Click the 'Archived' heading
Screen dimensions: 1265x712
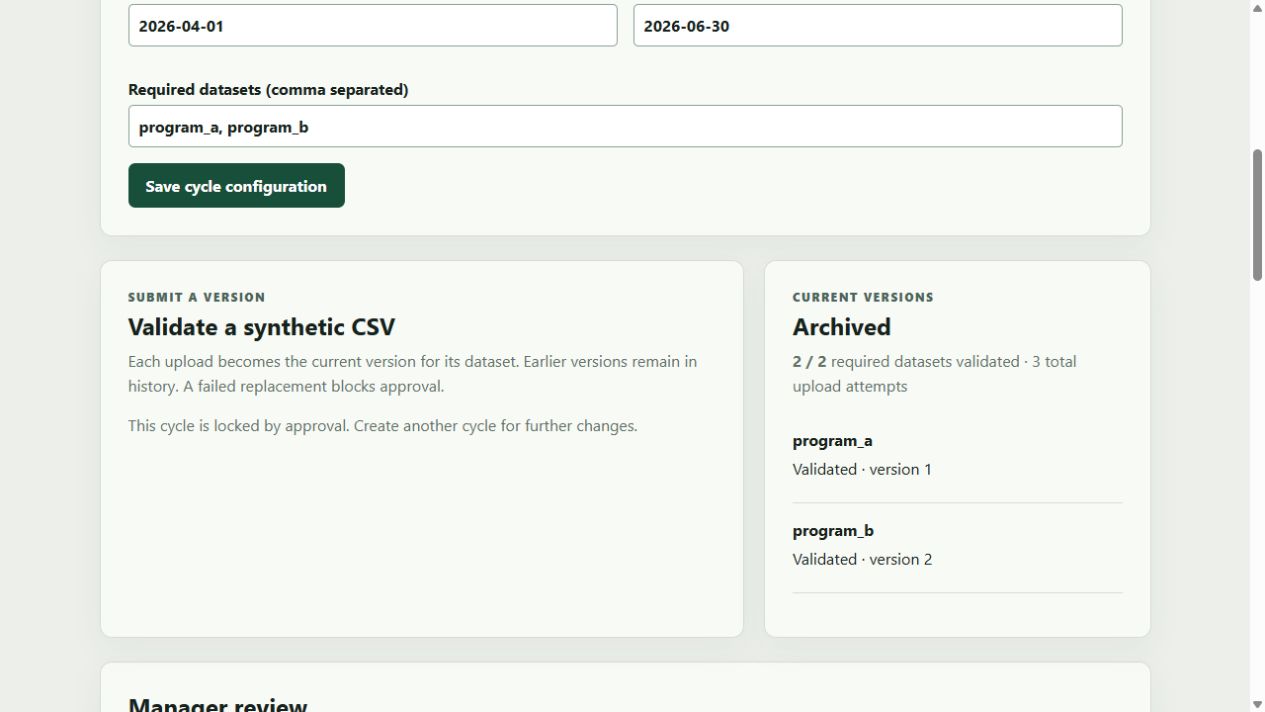(x=841, y=327)
